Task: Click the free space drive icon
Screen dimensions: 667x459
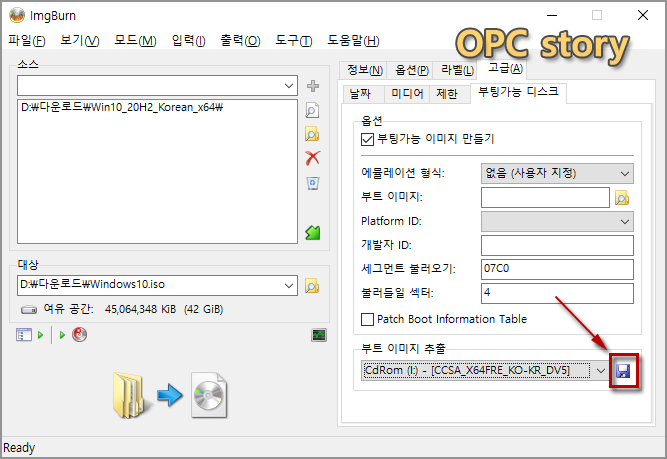Action: (29, 309)
